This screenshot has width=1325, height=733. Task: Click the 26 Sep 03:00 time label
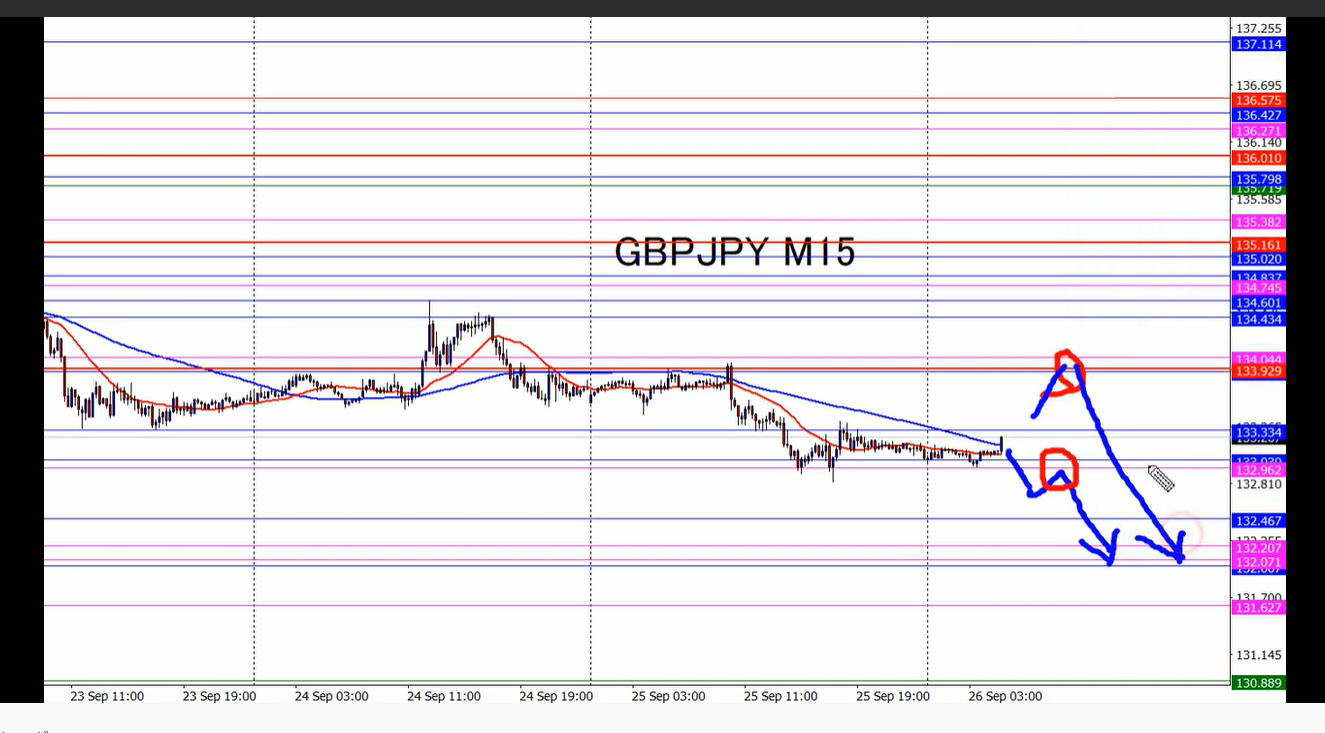click(x=1005, y=696)
